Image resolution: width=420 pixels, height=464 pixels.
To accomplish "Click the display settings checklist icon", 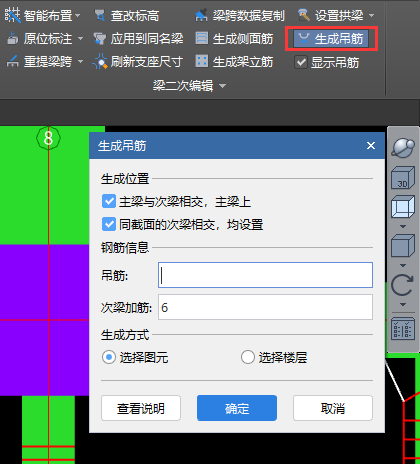I will (x=403, y=329).
